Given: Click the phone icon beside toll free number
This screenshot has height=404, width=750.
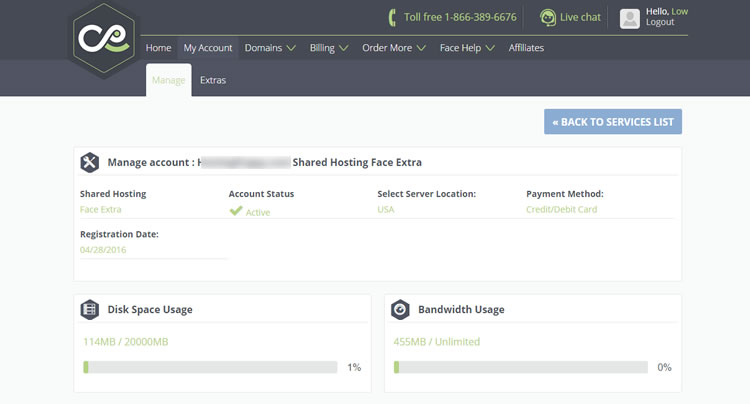Looking at the screenshot, I should 393,17.
